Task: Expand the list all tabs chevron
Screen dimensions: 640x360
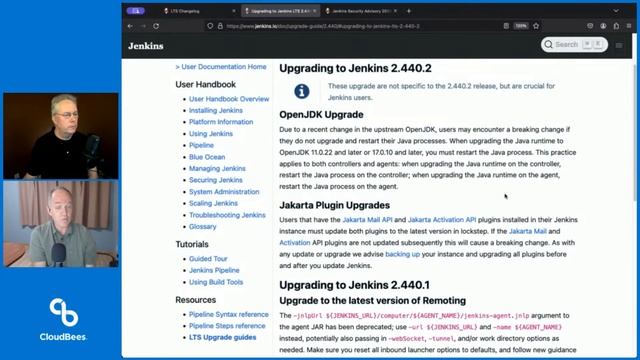Action: click(616, 11)
